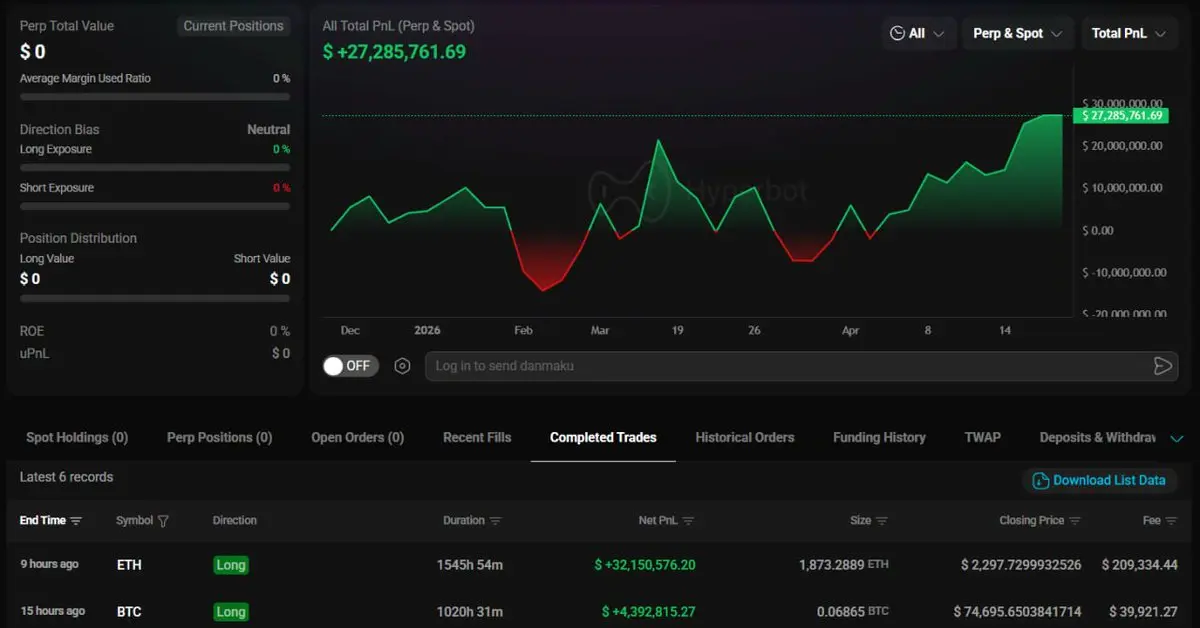Click the Current Positions button
This screenshot has width=1200, height=628.
pos(234,26)
